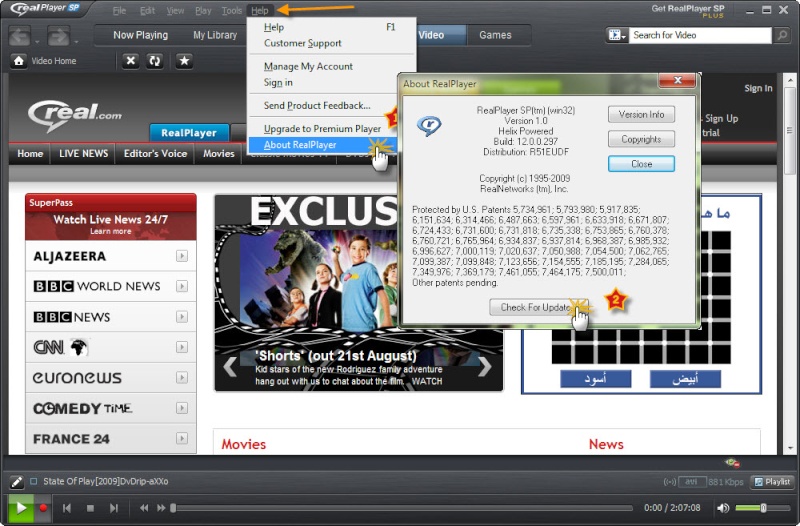Open search type dropdown beside search box
Screen dimensions: 800x526
click(617, 35)
